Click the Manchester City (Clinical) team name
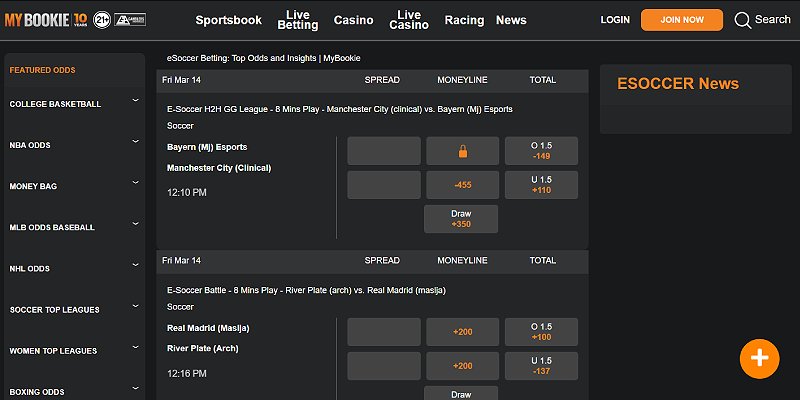 click(219, 168)
